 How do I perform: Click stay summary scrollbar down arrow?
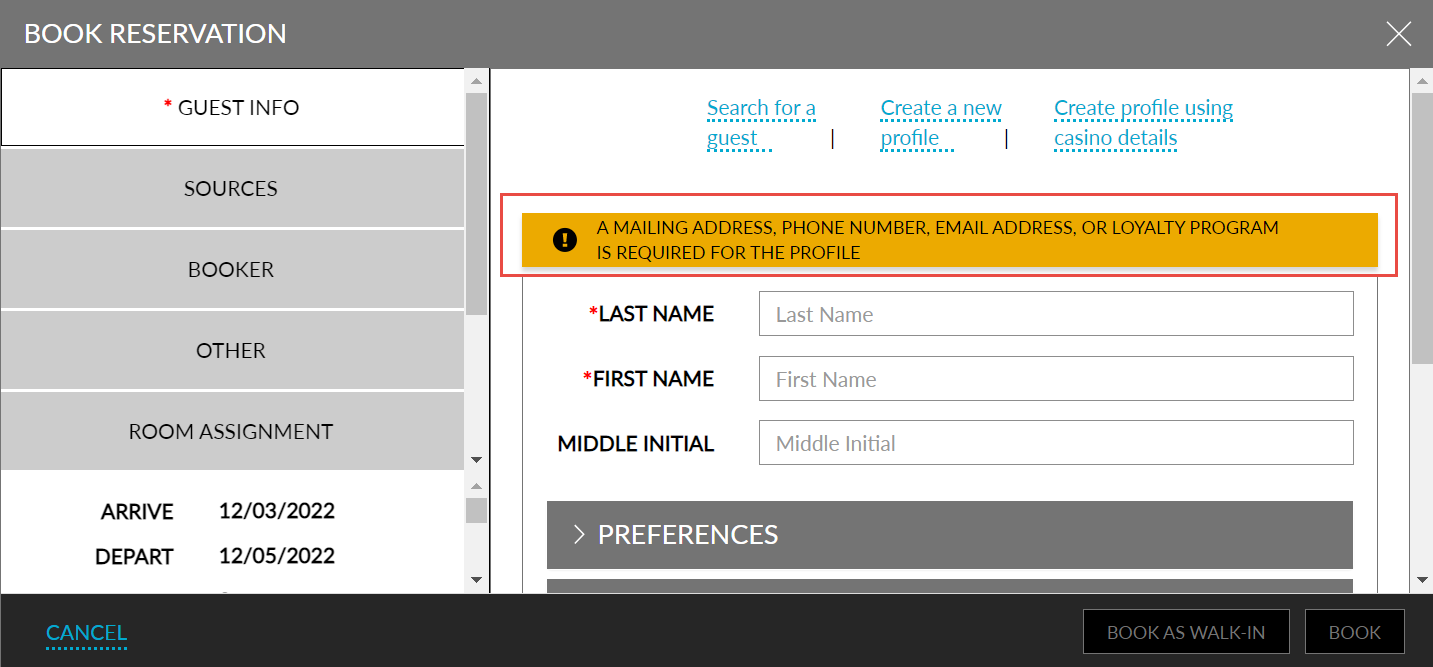[x=476, y=580]
